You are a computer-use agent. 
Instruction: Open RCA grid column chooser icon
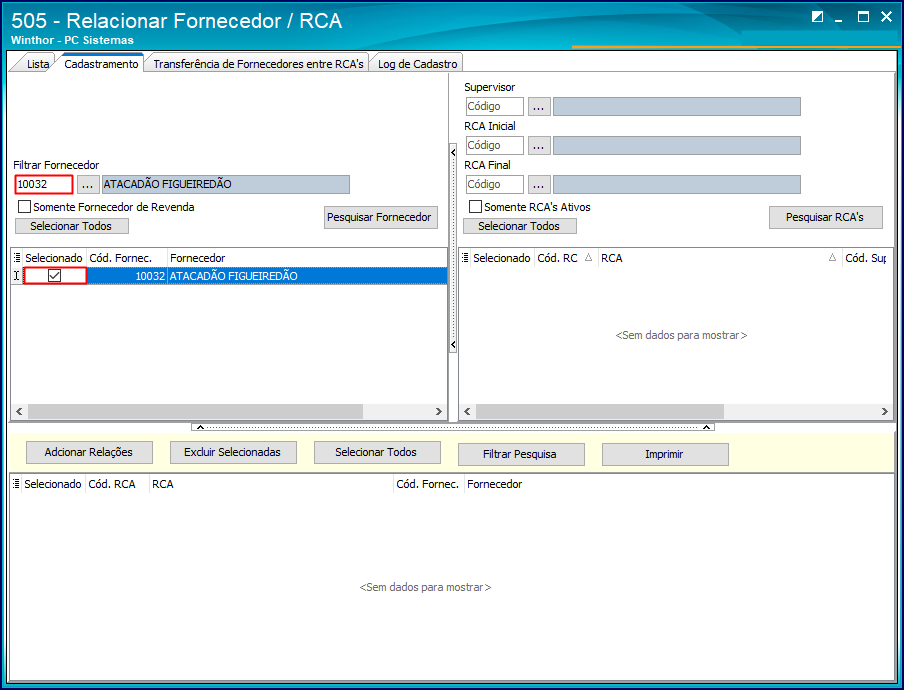pos(465,258)
